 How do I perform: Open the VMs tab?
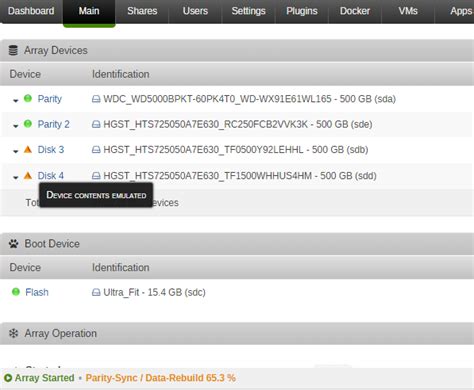[x=408, y=11]
